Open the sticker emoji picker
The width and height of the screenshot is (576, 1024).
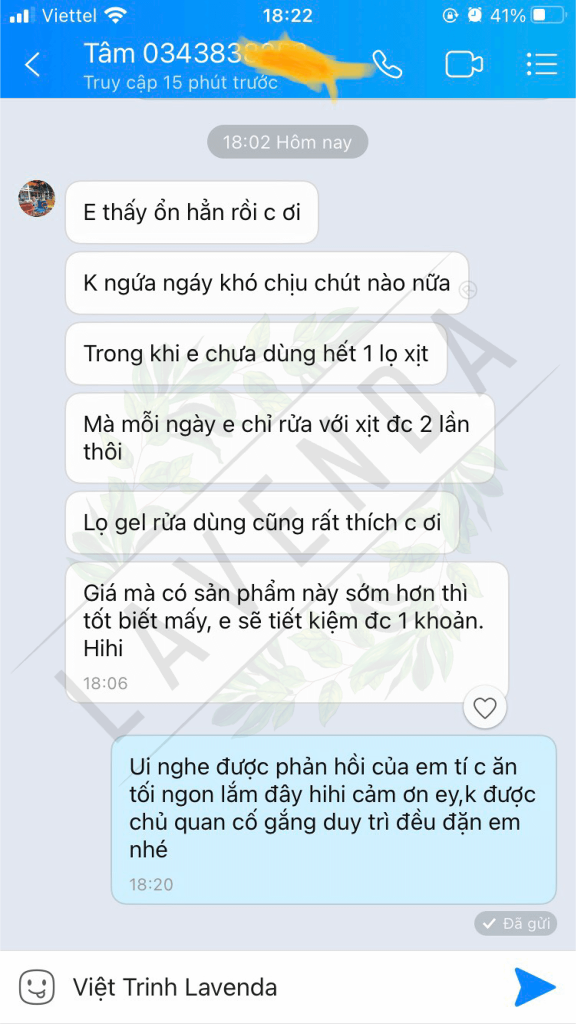tap(36, 987)
